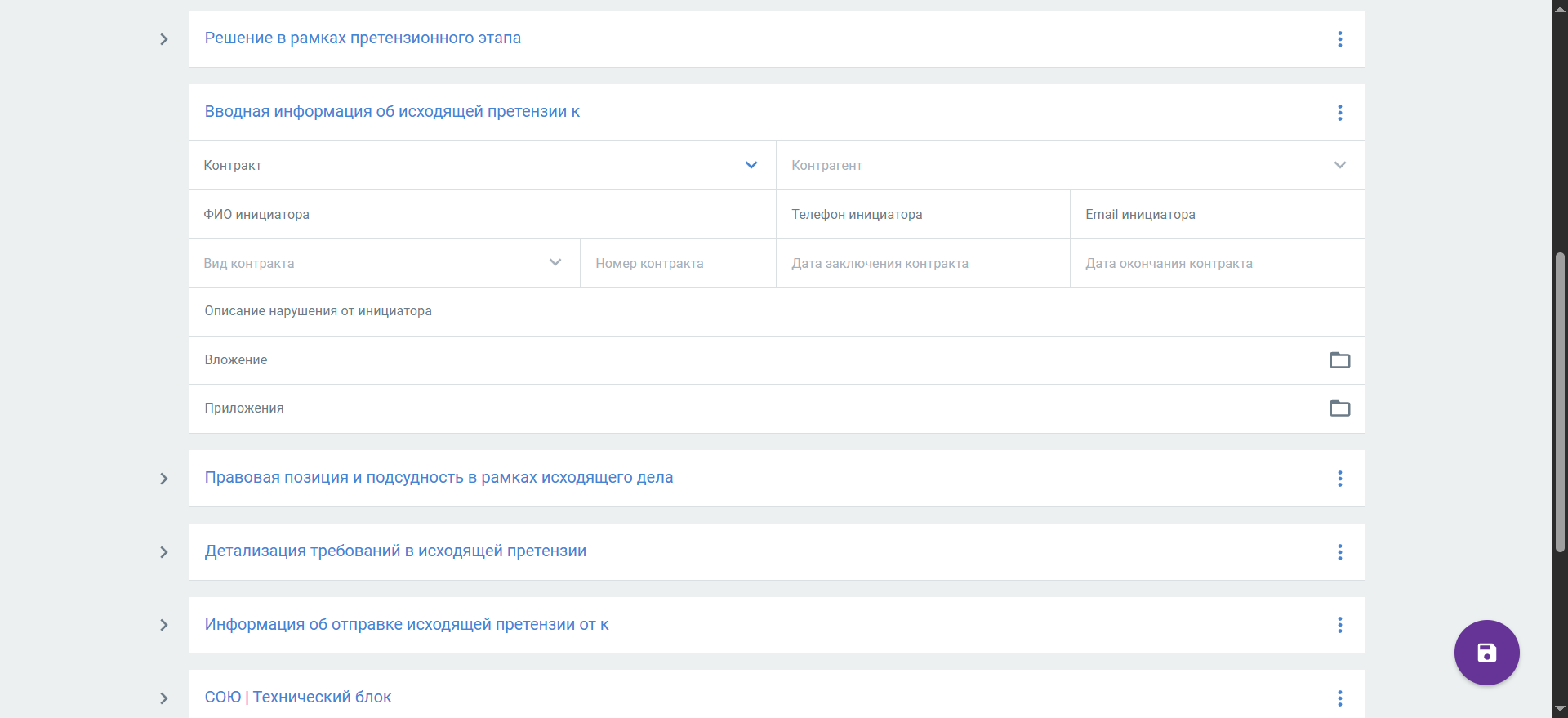Click the scrollbar down arrow

1560,709
